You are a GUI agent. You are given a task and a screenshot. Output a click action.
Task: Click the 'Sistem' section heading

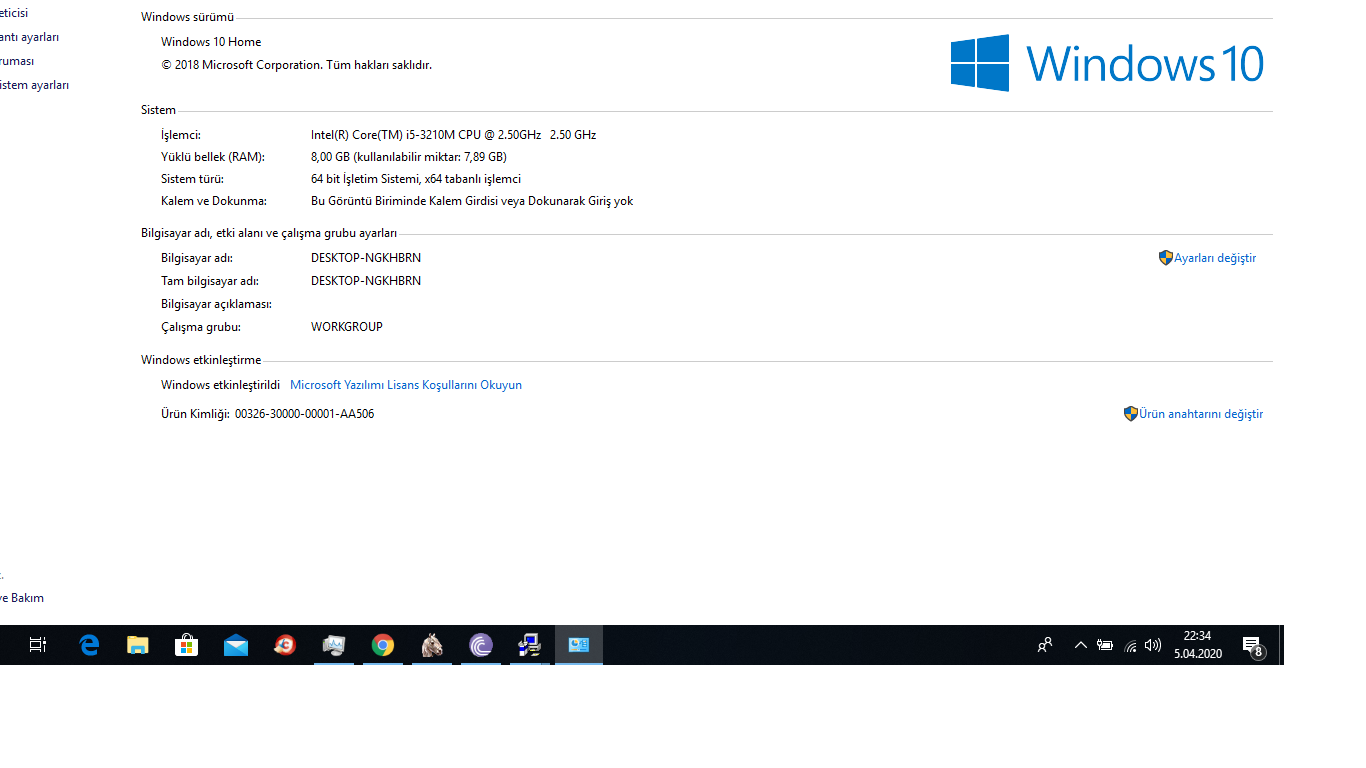click(158, 110)
